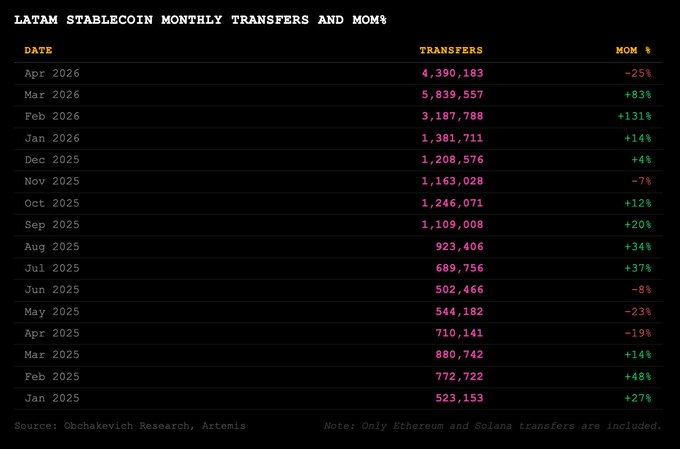
Task: Select the Apr 2026 date cell
Action: [52, 73]
